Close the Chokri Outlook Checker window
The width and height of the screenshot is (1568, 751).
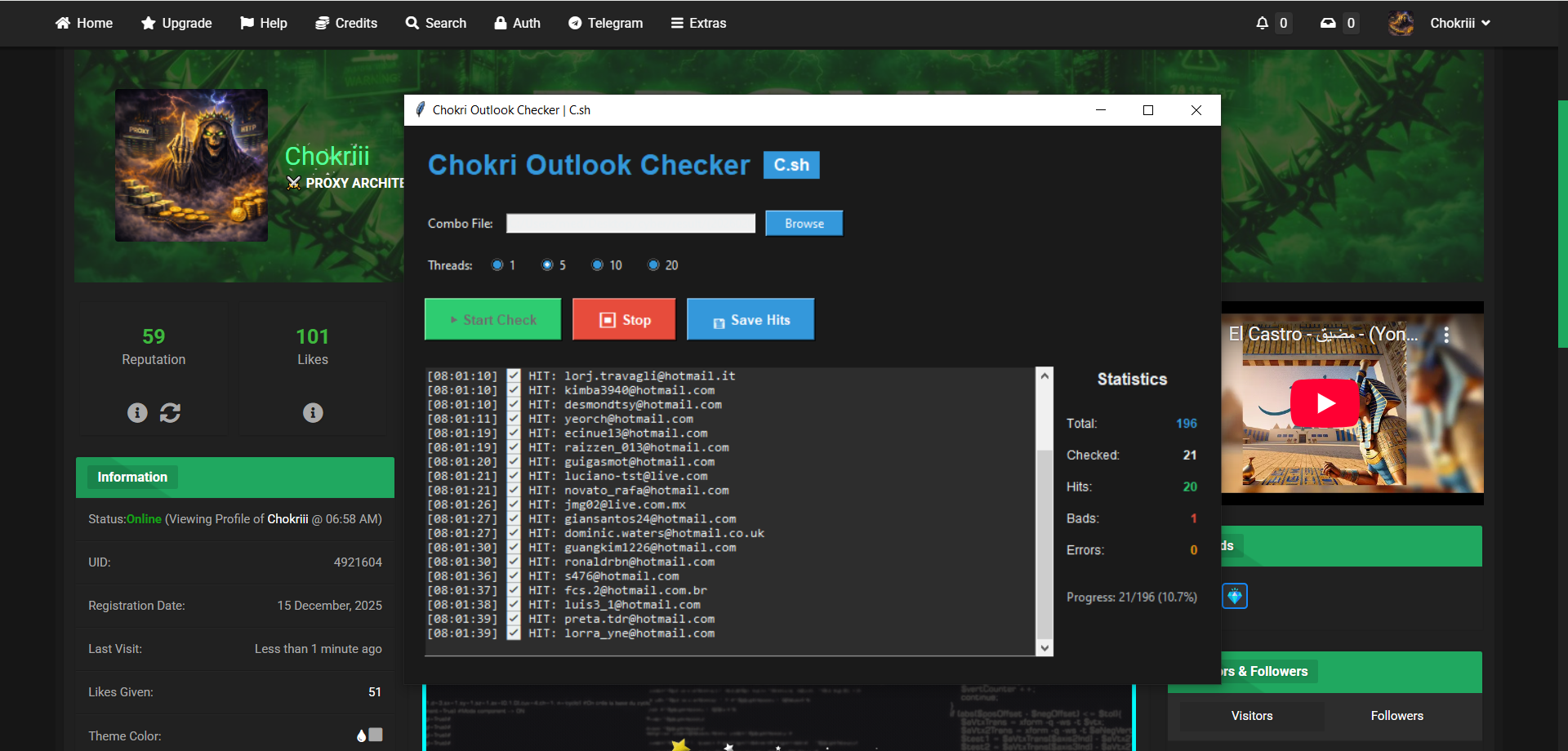(x=1196, y=110)
